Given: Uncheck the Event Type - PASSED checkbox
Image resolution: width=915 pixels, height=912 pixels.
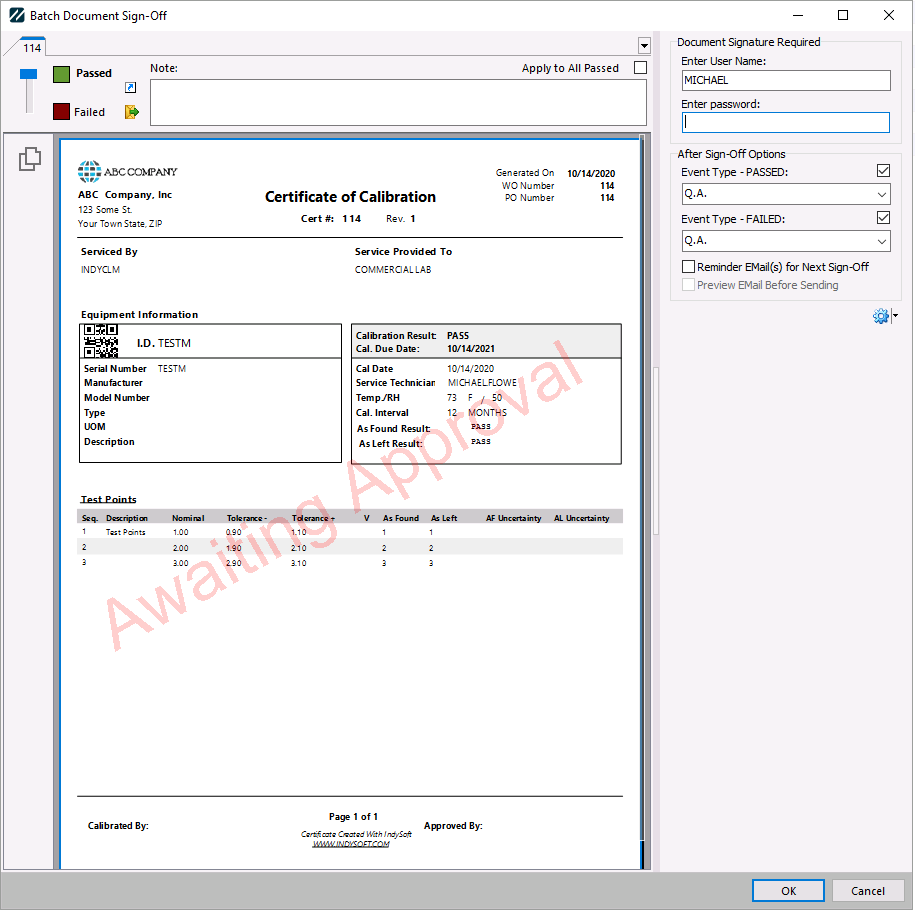Looking at the screenshot, I should pyautogui.click(x=883, y=172).
